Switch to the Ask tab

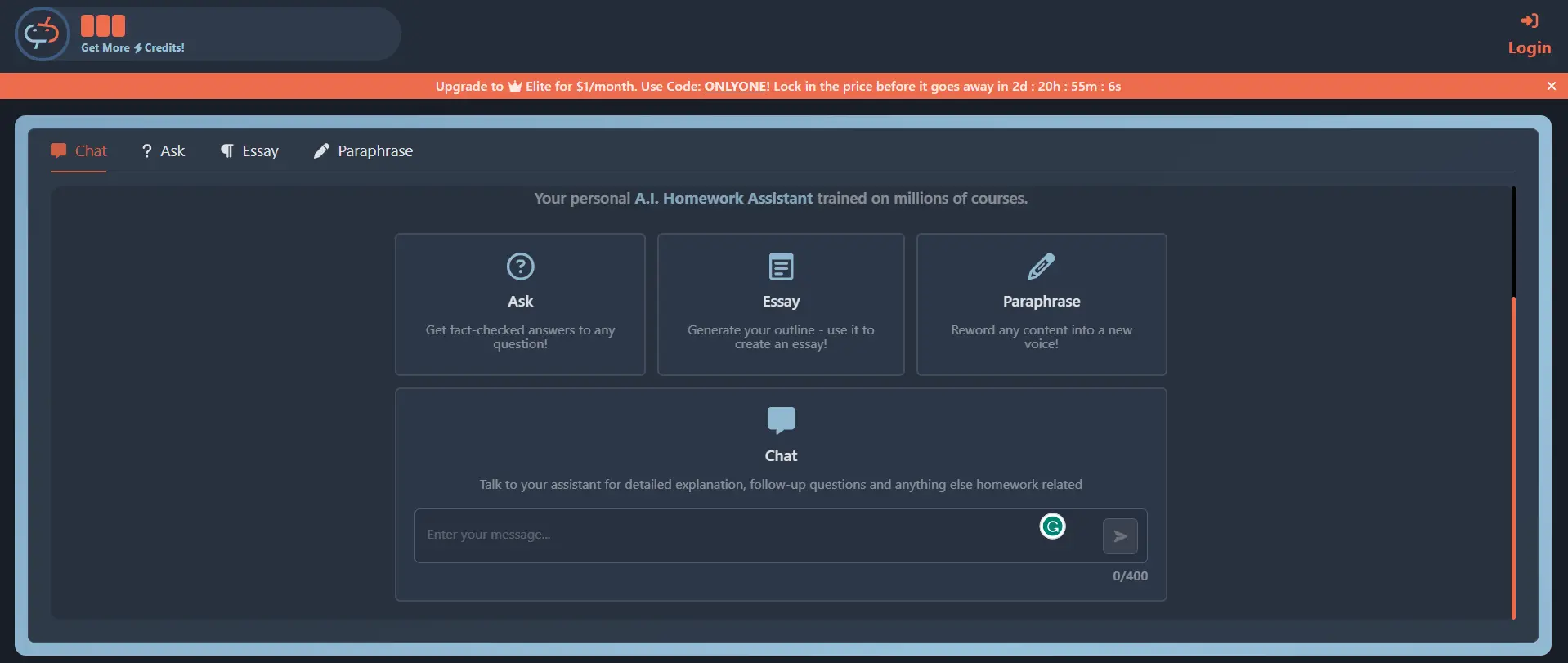coord(163,150)
